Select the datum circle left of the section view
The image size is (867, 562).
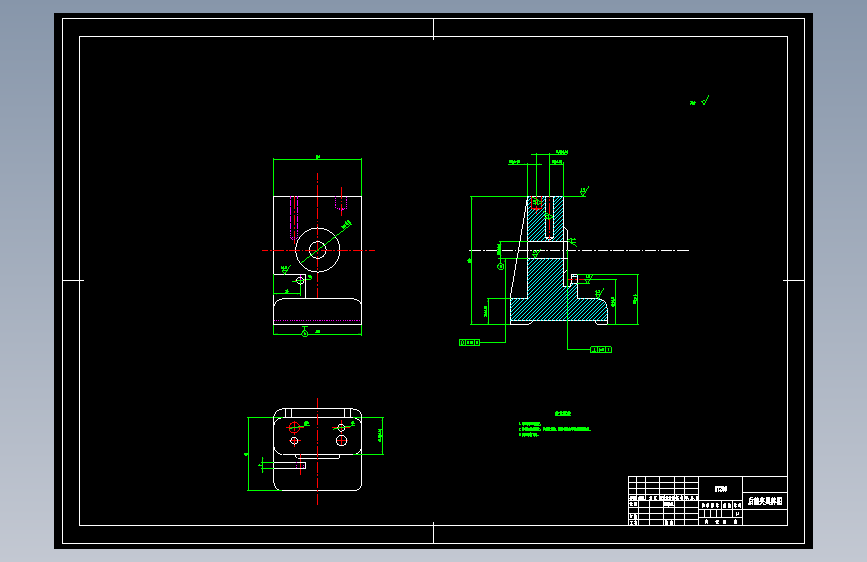[x=500, y=267]
